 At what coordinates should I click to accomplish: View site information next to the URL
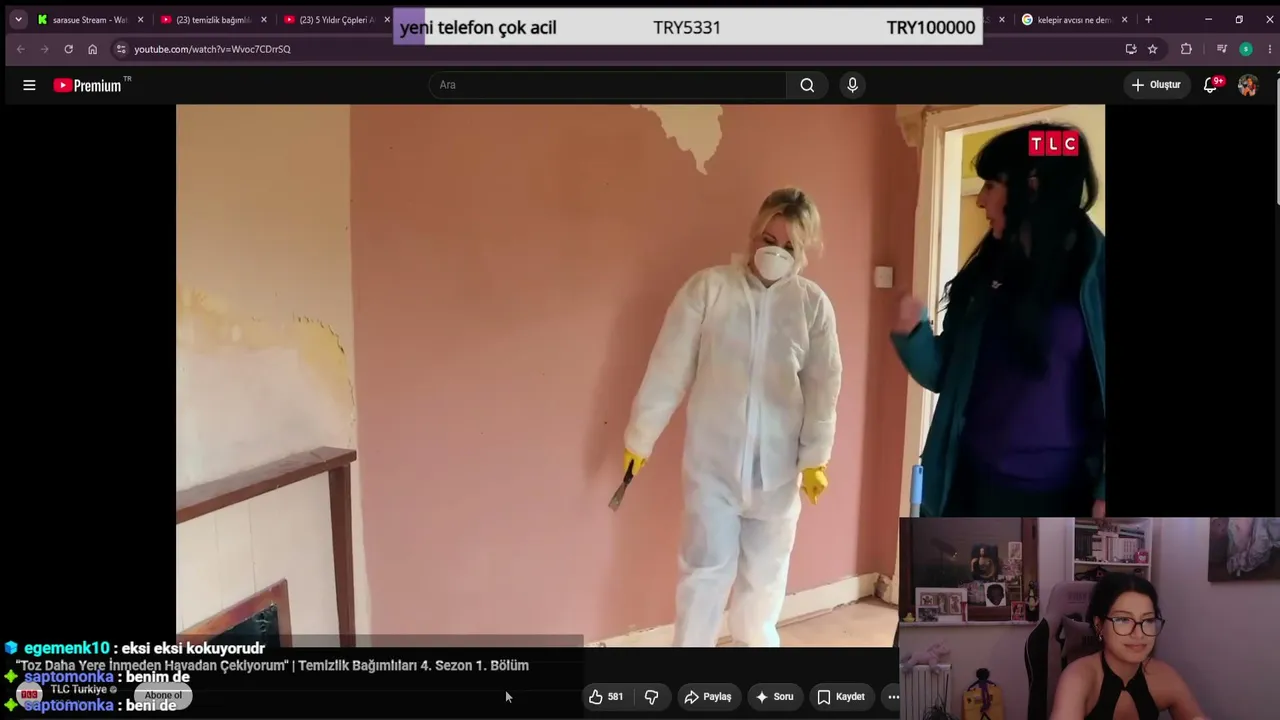pyautogui.click(x=121, y=49)
